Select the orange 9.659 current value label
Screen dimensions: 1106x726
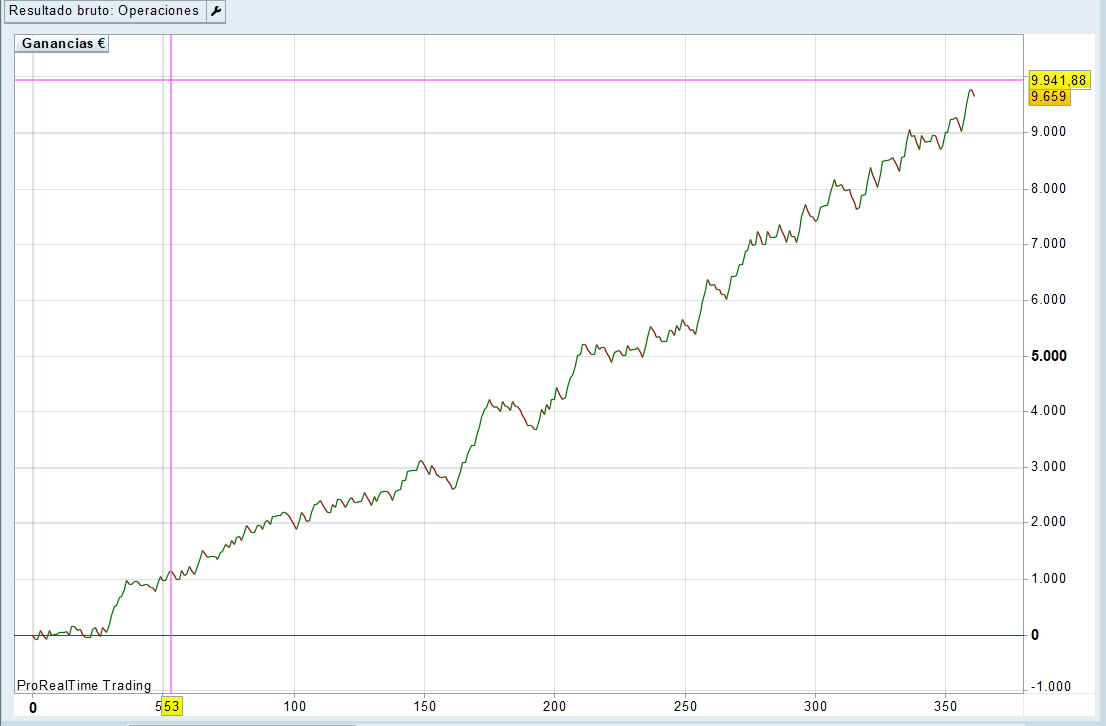[x=1048, y=96]
